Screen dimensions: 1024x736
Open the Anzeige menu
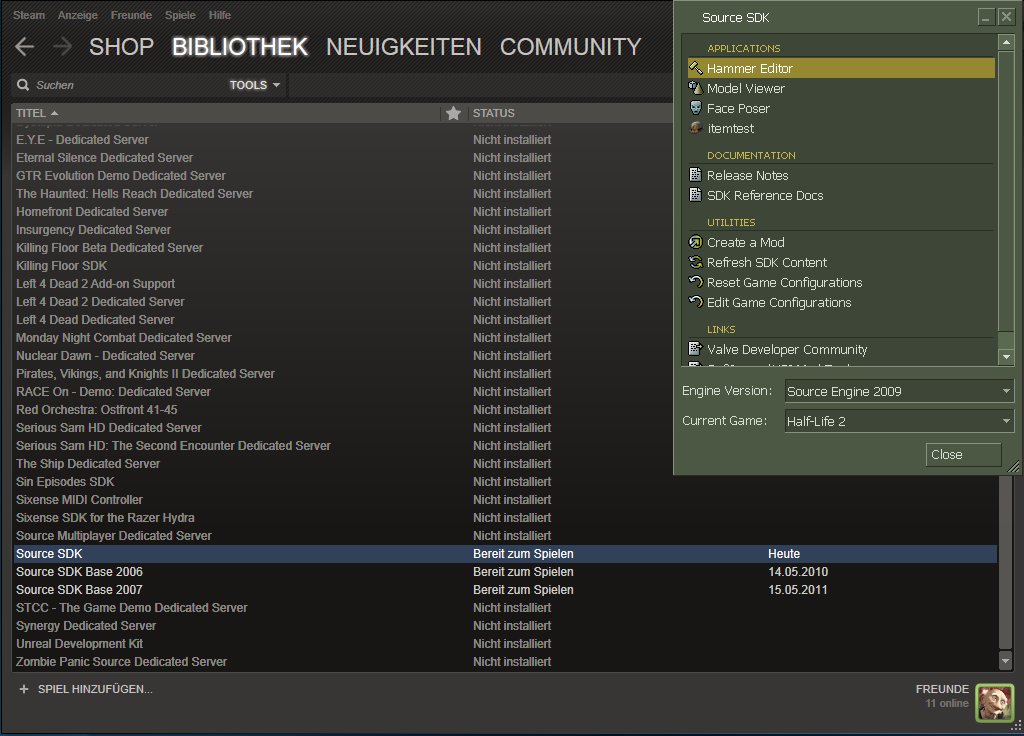(x=78, y=15)
